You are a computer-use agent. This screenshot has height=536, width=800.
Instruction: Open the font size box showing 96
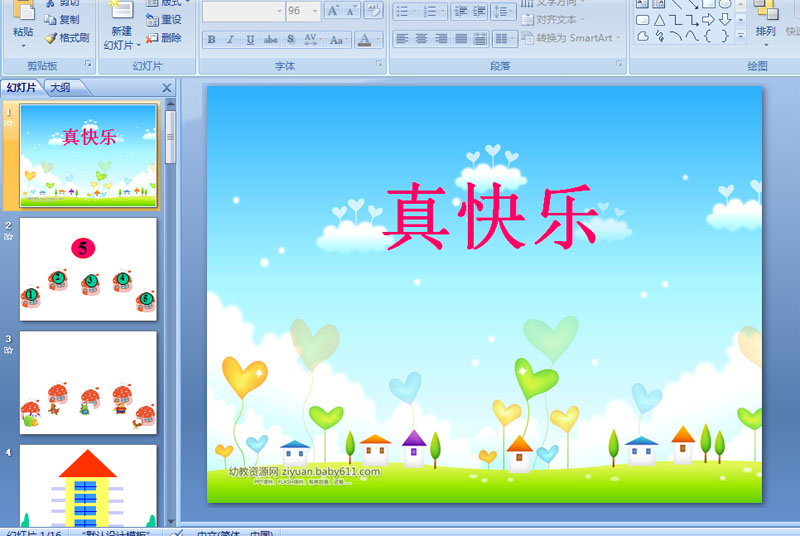303,11
